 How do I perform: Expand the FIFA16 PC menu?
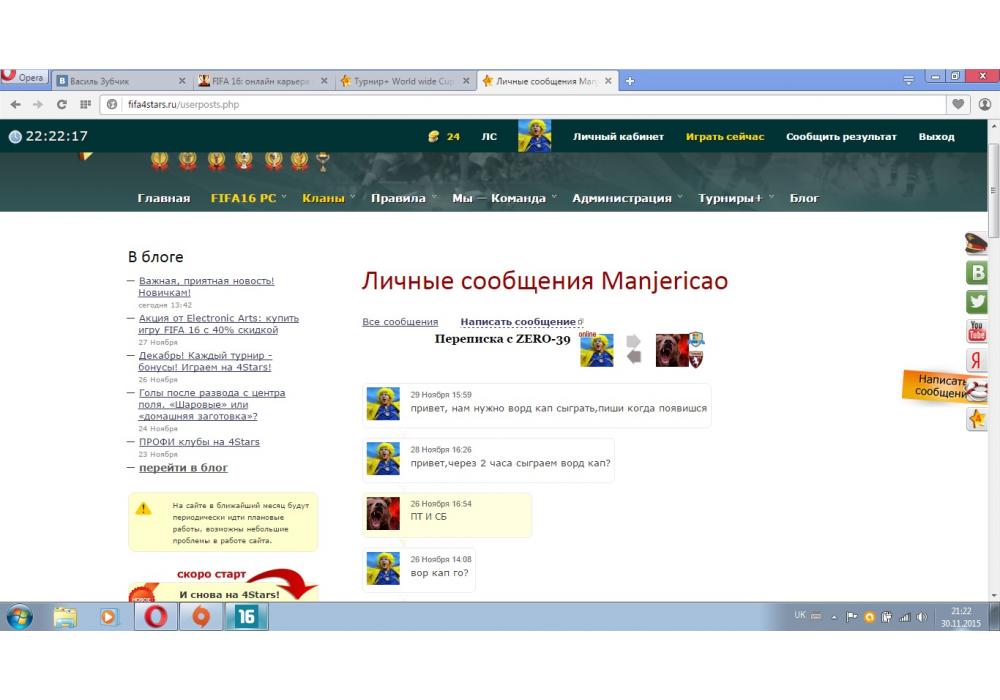coord(243,198)
